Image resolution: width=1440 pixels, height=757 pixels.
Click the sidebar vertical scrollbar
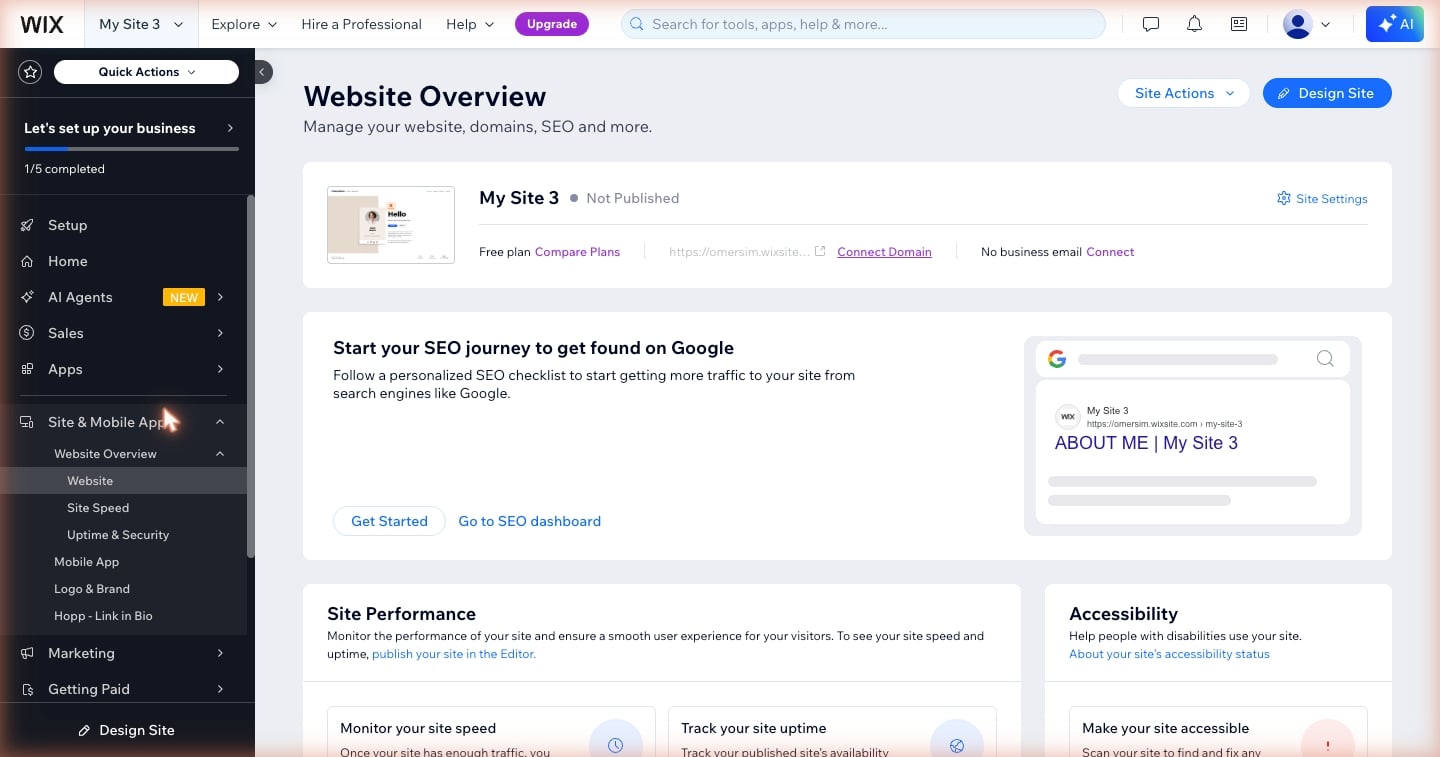(x=251, y=375)
